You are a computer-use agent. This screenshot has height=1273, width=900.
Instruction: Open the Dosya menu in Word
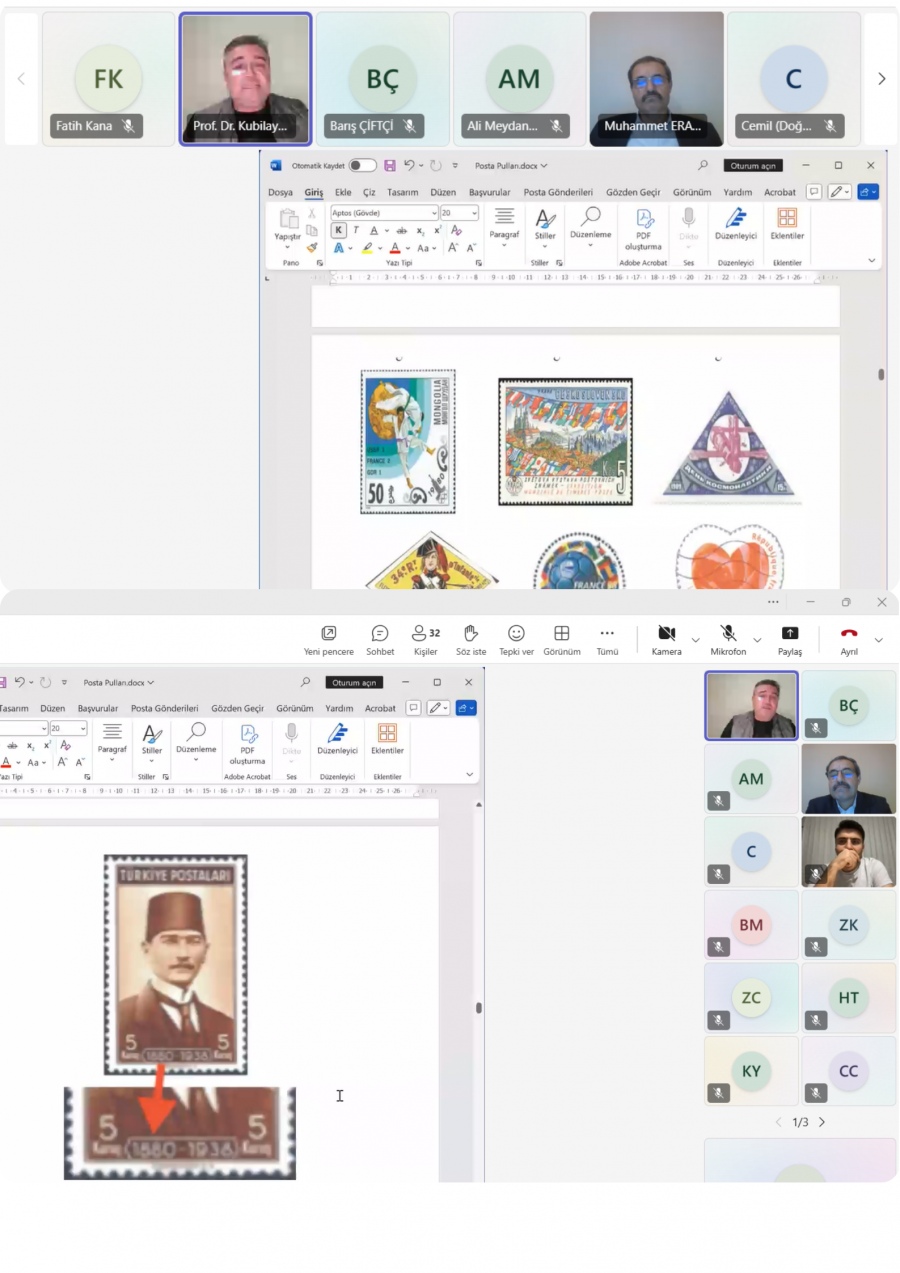coord(280,192)
